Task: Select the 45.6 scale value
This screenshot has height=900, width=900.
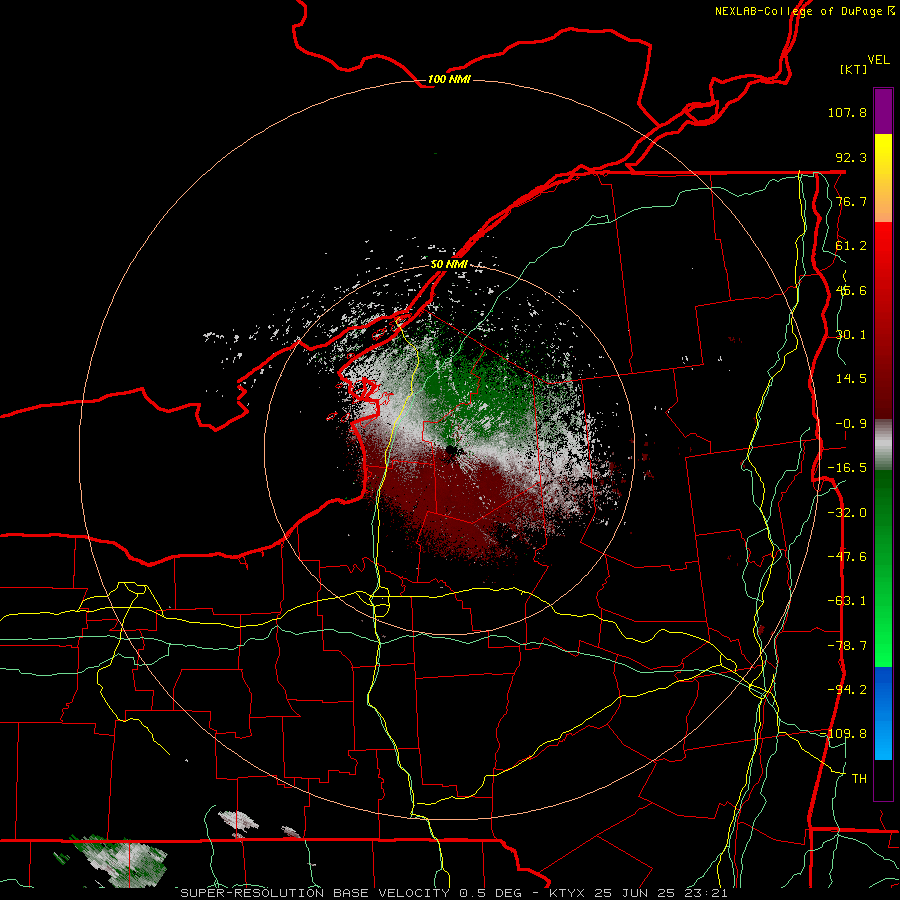Action: 851,290
